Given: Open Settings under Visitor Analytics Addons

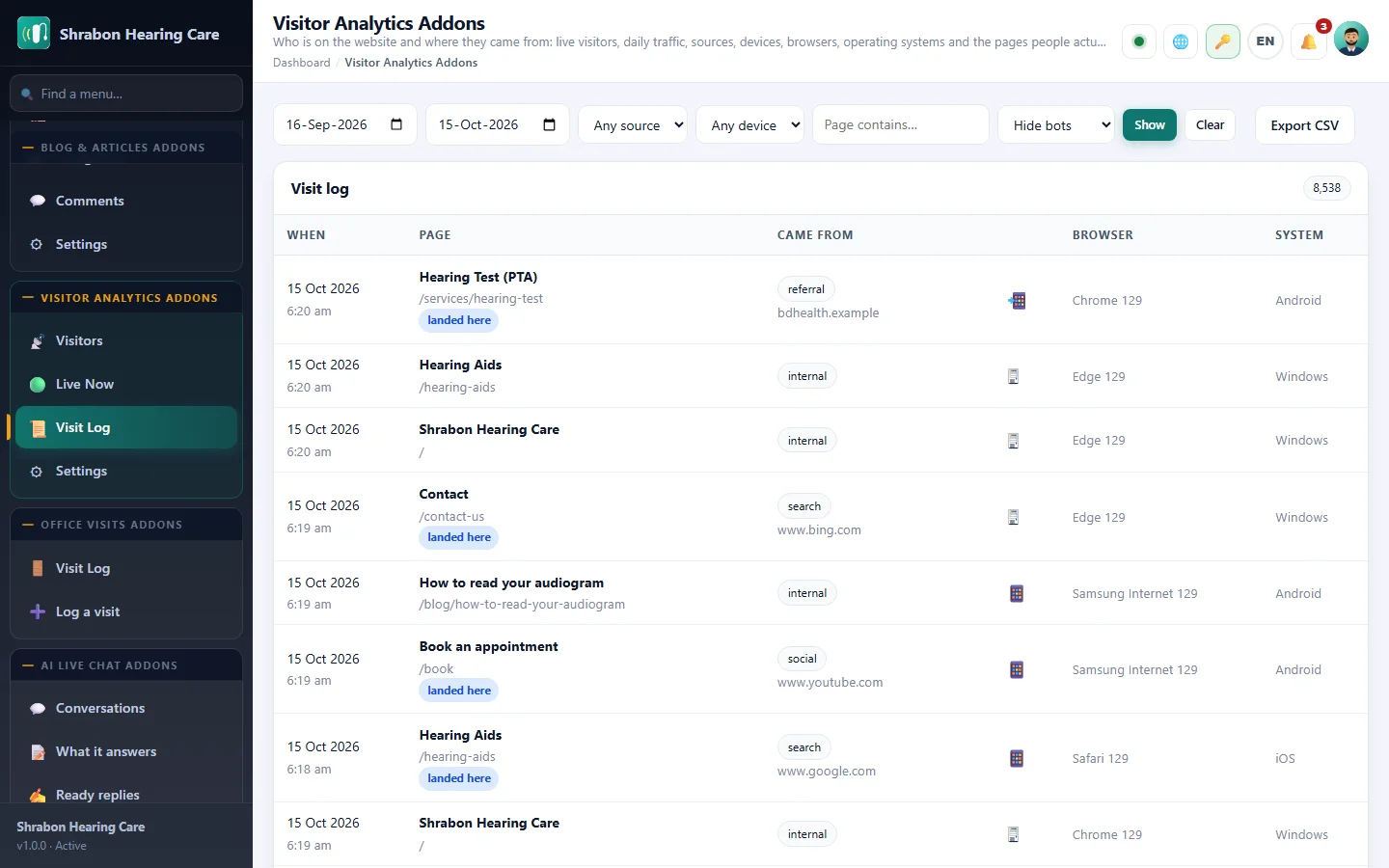Looking at the screenshot, I should (x=126, y=471).
